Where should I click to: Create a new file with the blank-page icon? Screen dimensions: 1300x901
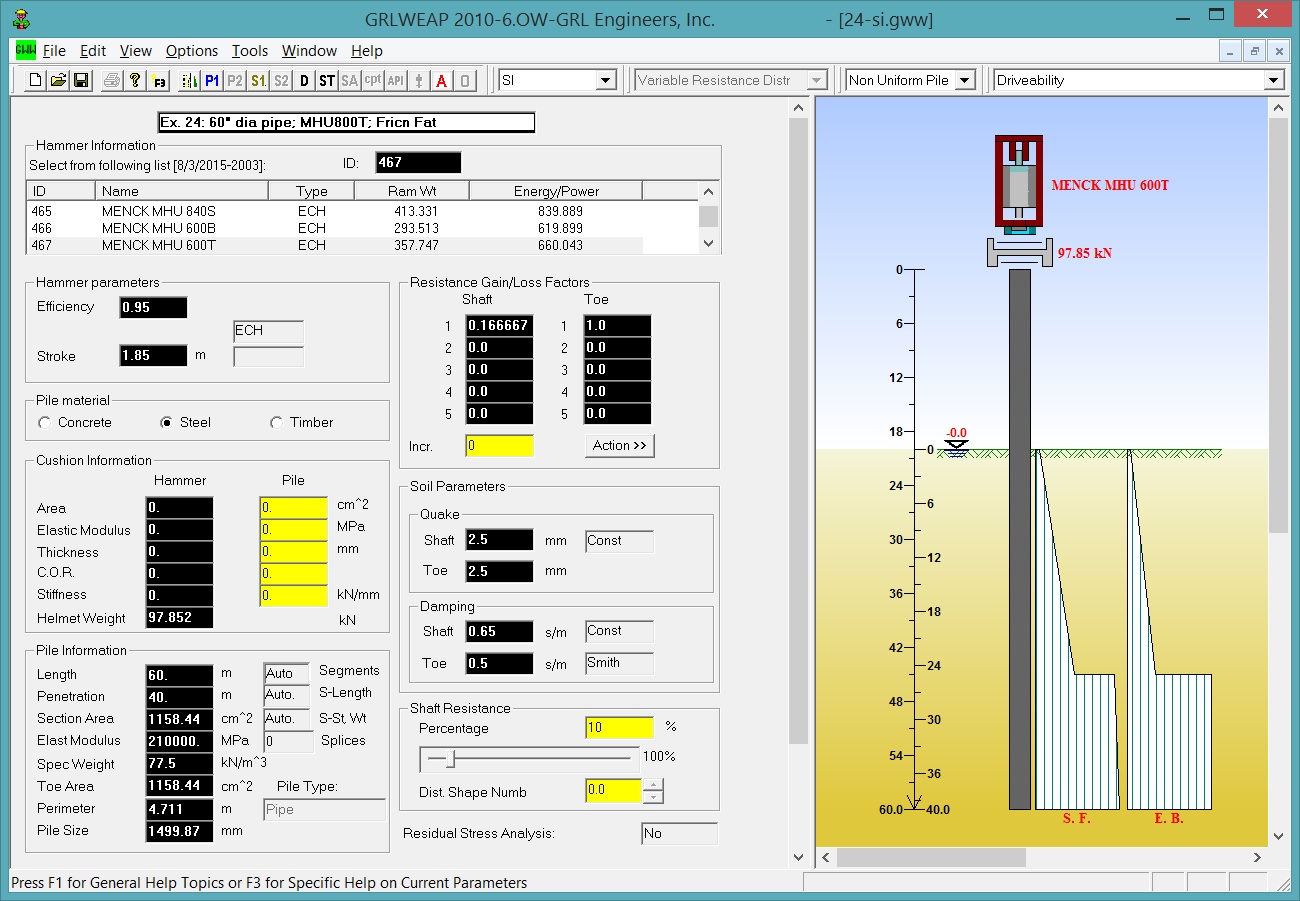click(35, 81)
